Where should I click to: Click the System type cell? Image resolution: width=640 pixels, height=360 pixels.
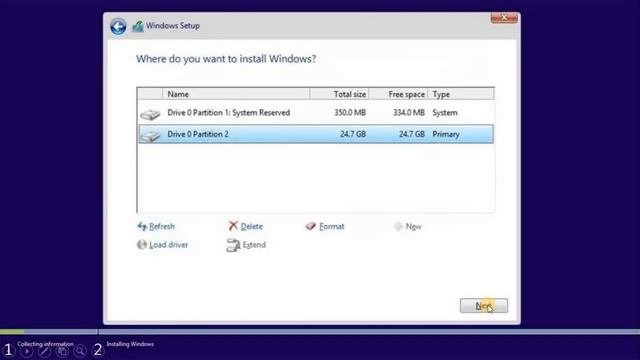pyautogui.click(x=445, y=113)
